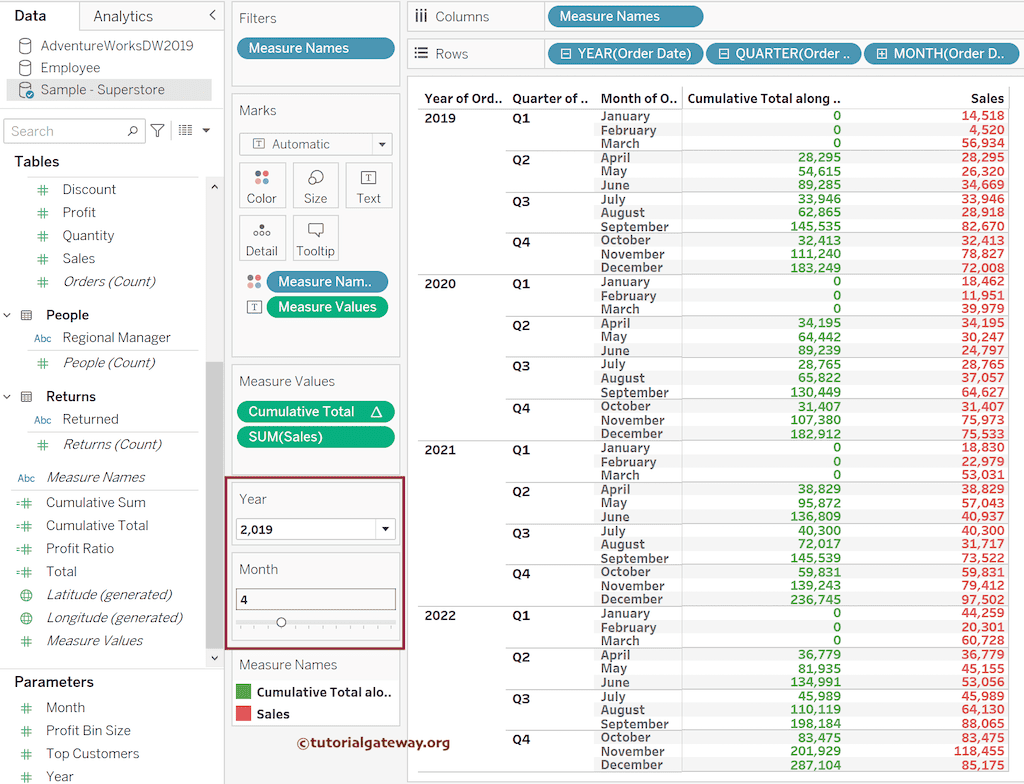Open the Automatic mark type dropdown
Image resolution: width=1024 pixels, height=784 pixels.
pyautogui.click(x=381, y=144)
